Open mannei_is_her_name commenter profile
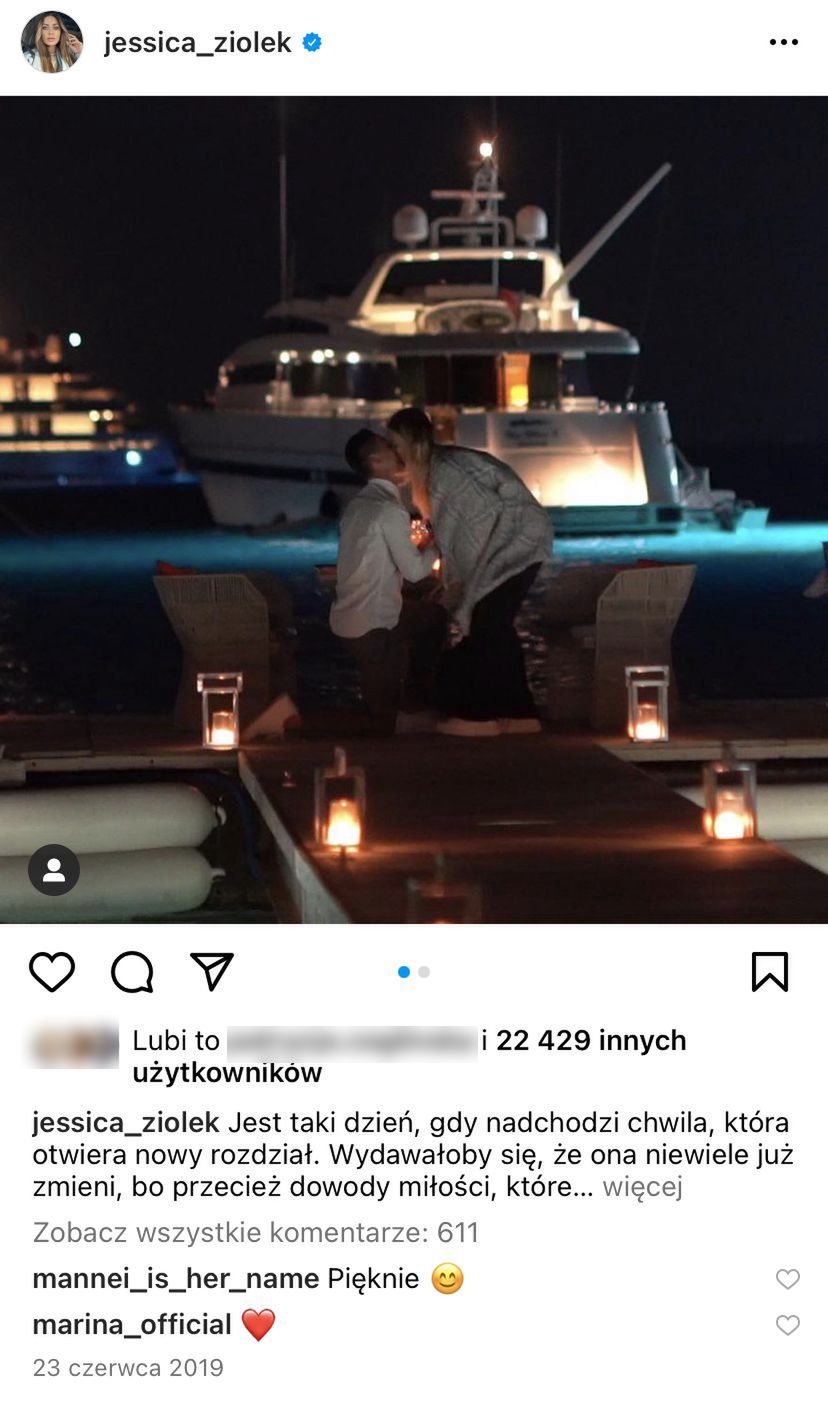This screenshot has width=828, height=1401. coord(176,1278)
